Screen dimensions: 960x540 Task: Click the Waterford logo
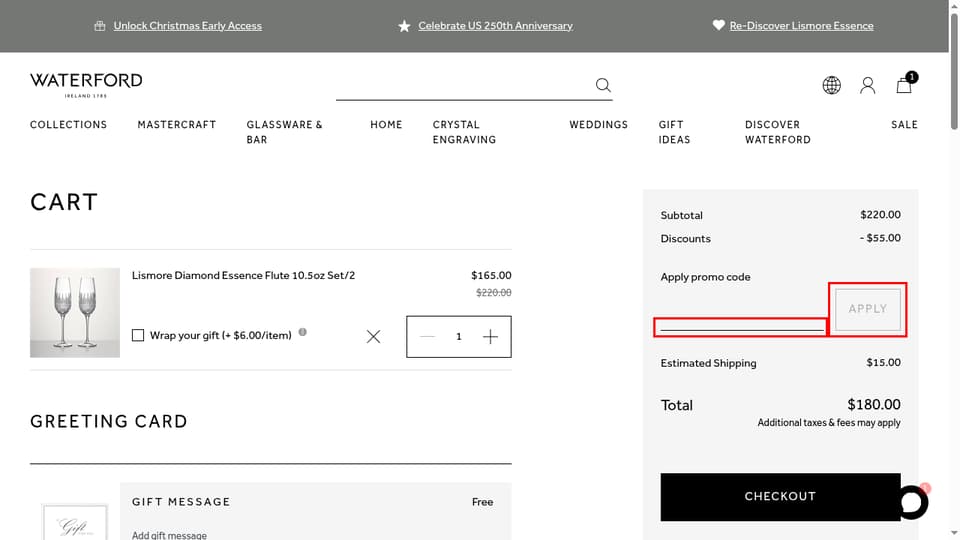click(86, 85)
